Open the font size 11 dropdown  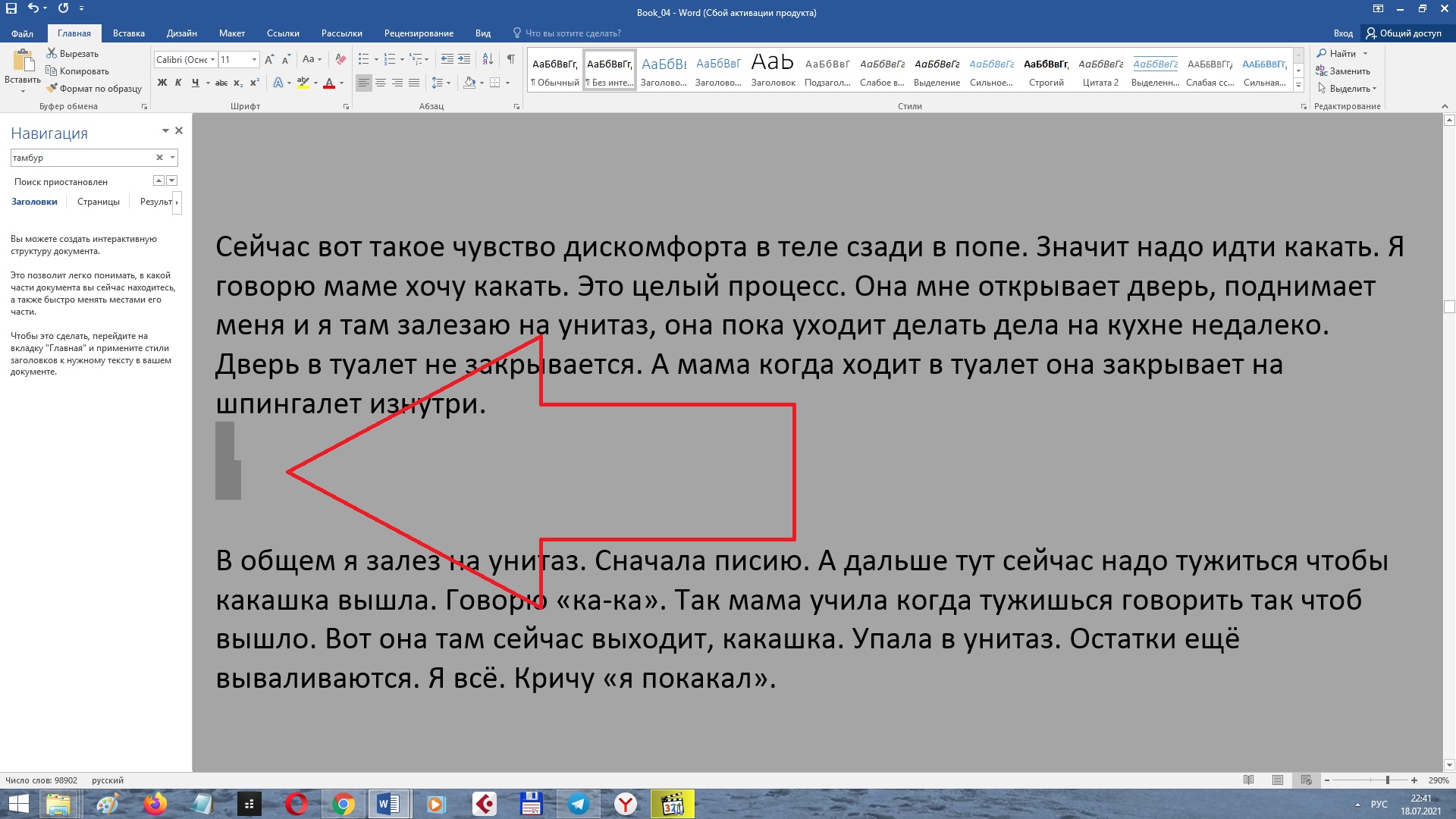(254, 59)
